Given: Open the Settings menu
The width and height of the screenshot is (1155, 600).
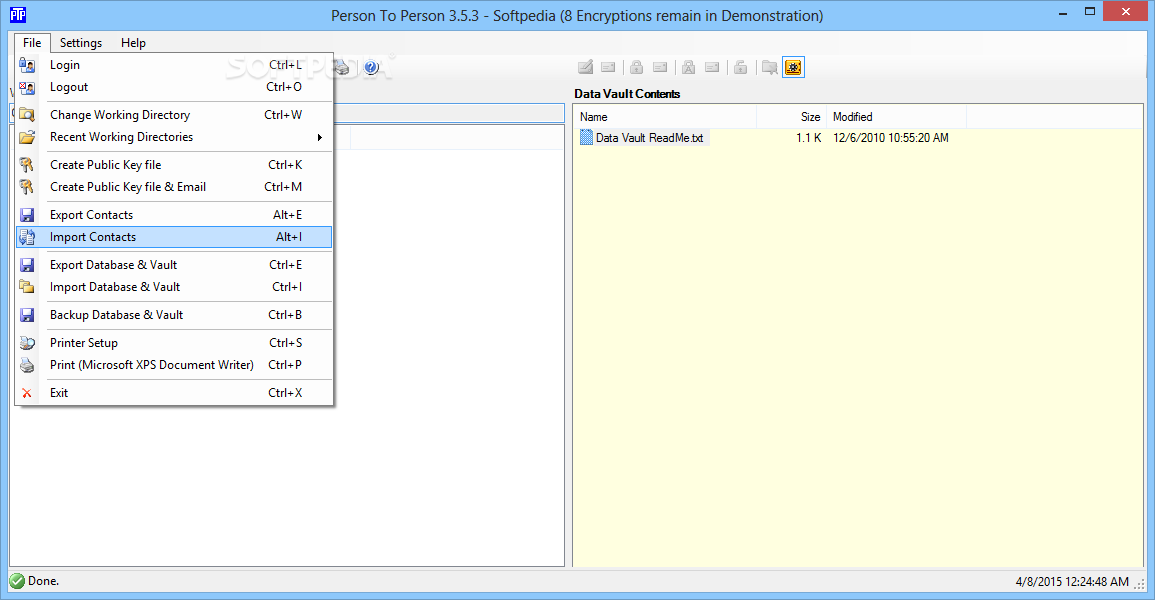Looking at the screenshot, I should (81, 43).
